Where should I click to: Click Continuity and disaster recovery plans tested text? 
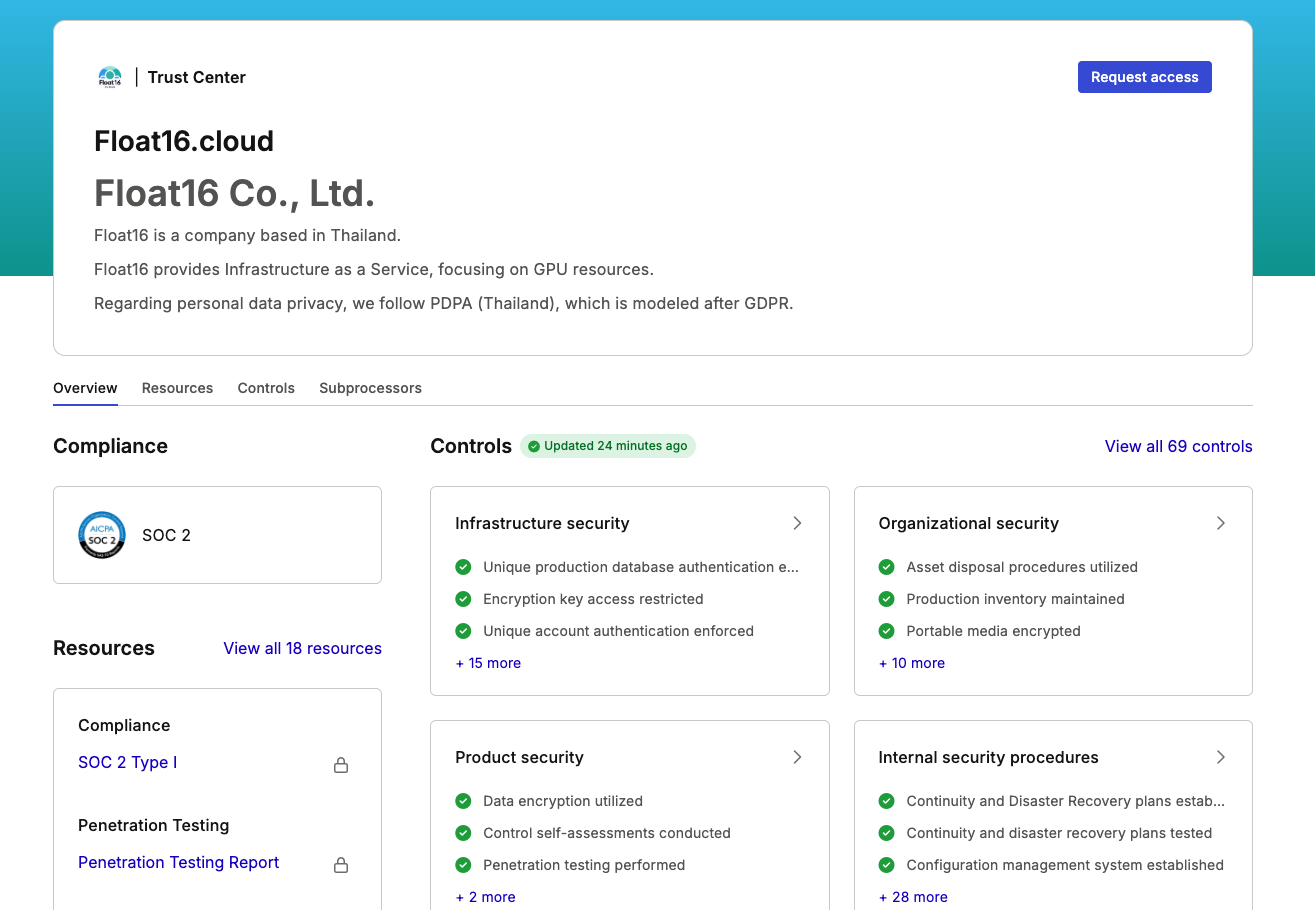[x=1059, y=833]
